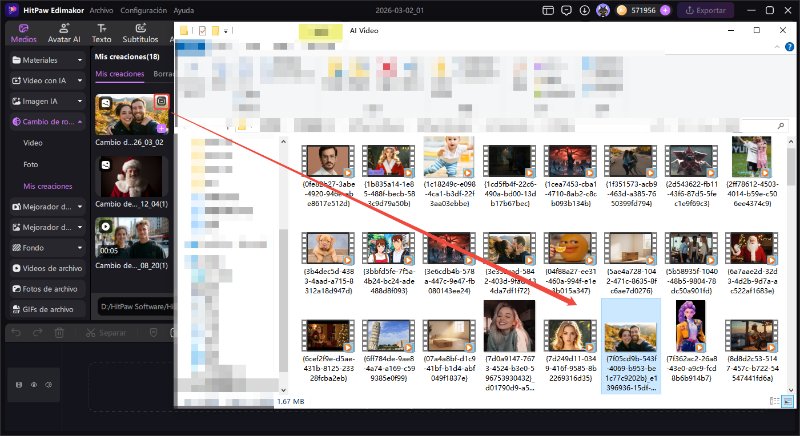Click the open-folder icon on first creation thumbnail
The height and width of the screenshot is (436, 800).
point(162,101)
